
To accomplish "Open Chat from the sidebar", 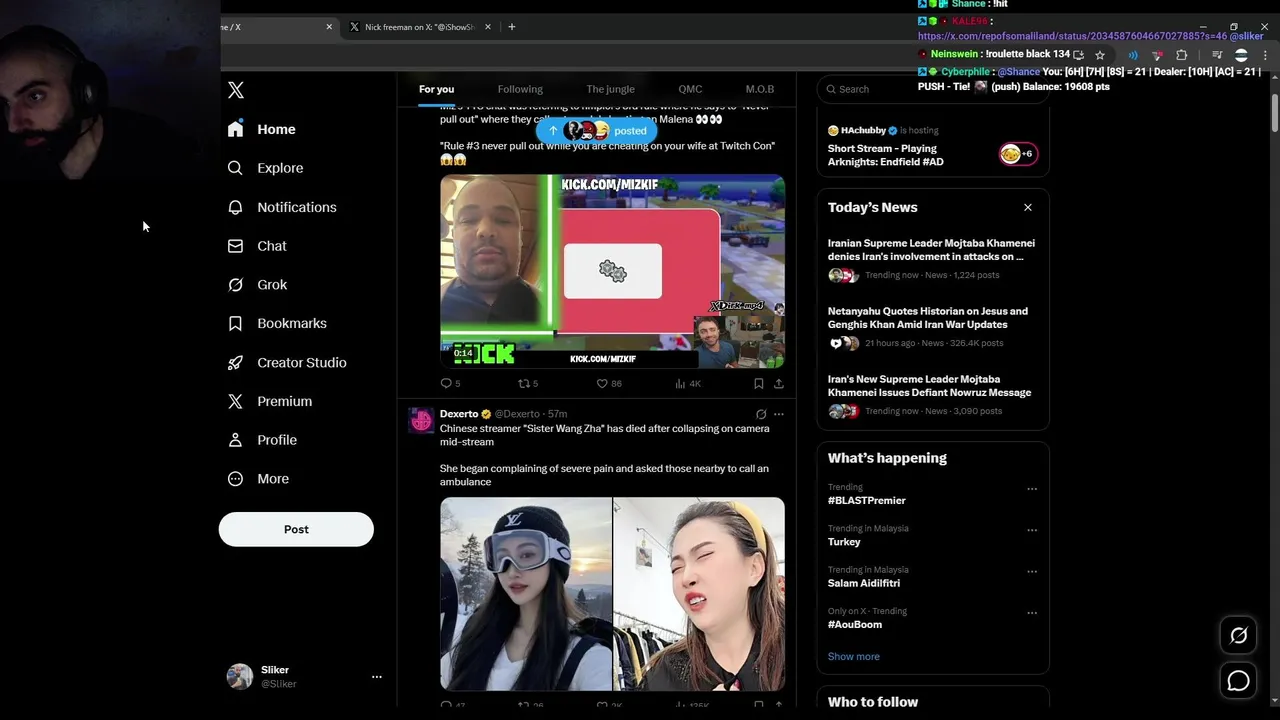I will (x=257, y=246).
